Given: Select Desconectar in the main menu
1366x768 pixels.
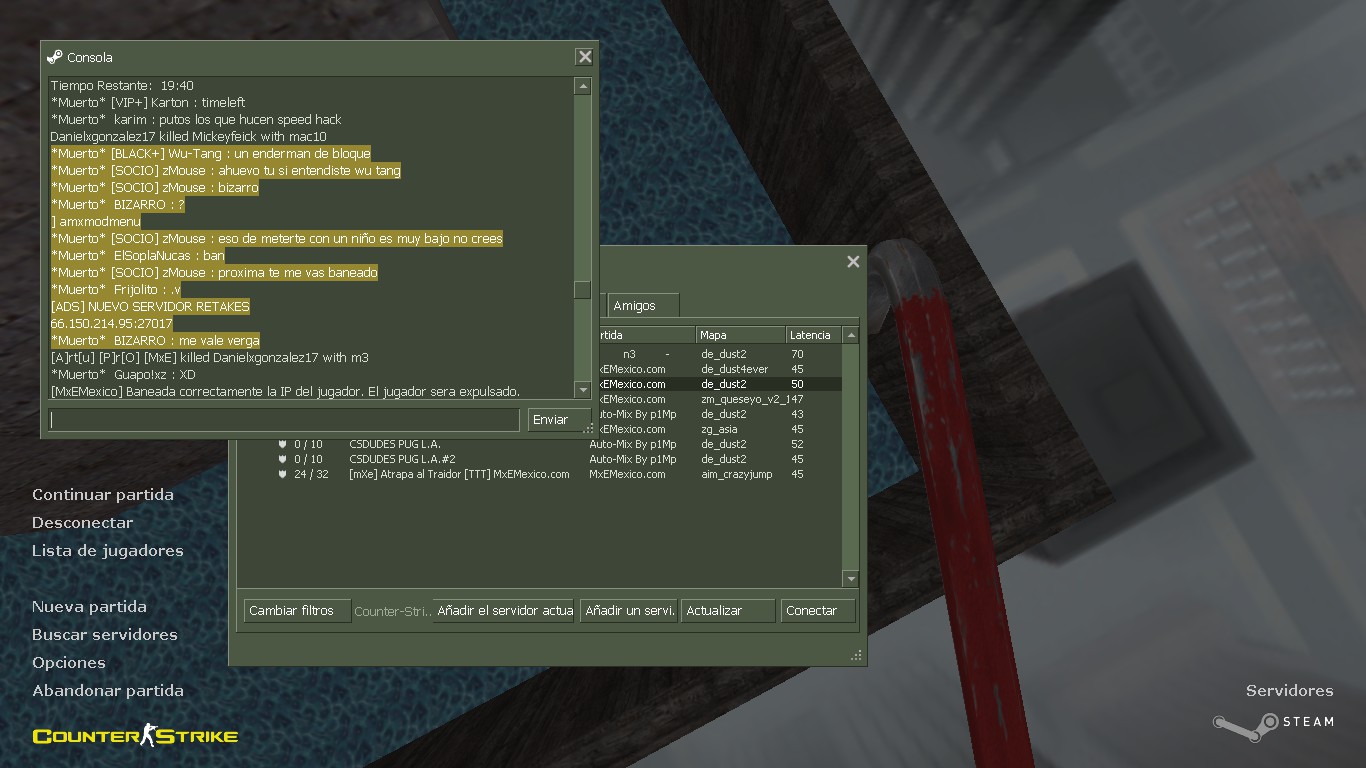Looking at the screenshot, I should coord(82,523).
